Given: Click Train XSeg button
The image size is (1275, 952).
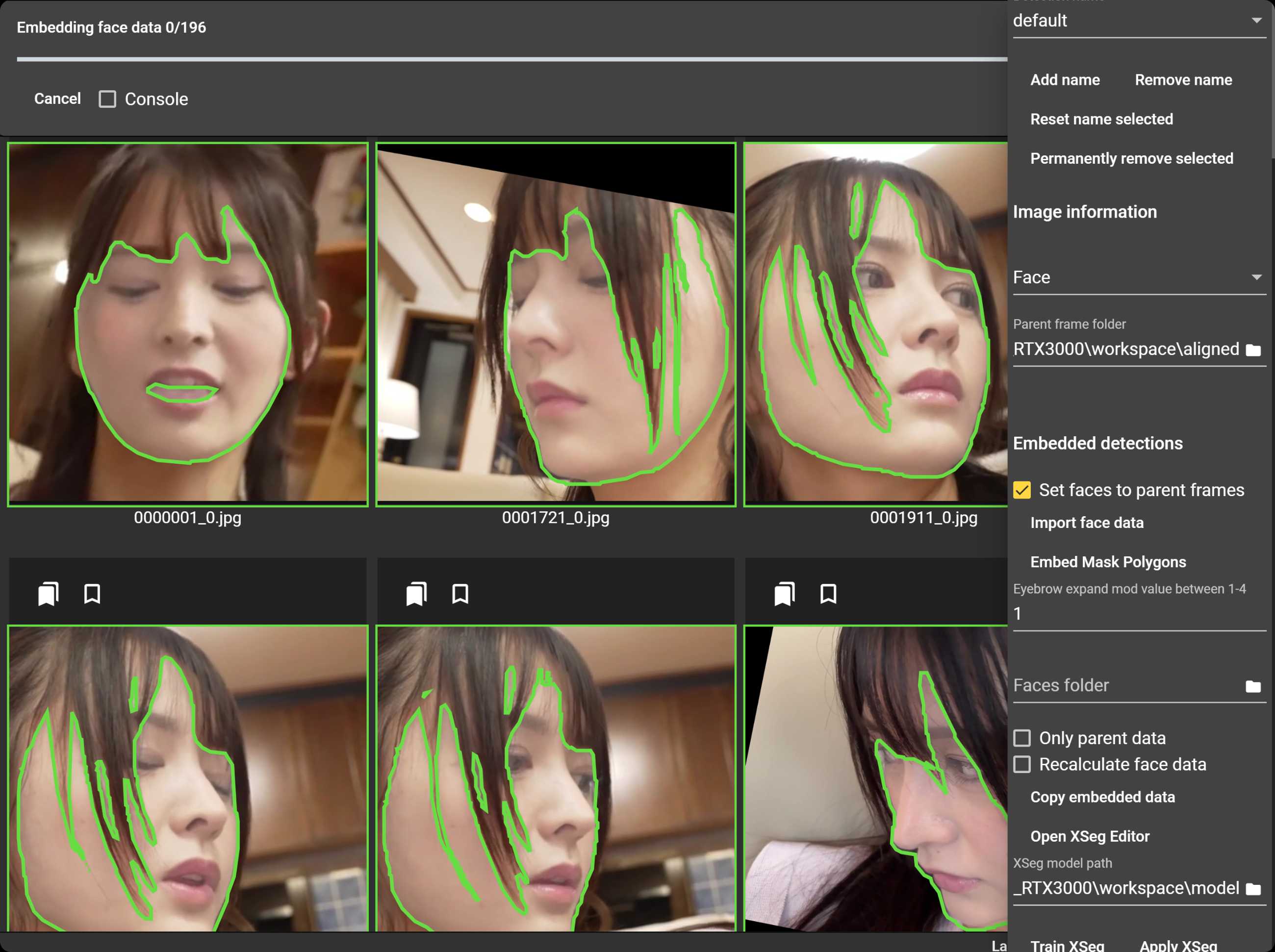Looking at the screenshot, I should tap(1067, 945).
